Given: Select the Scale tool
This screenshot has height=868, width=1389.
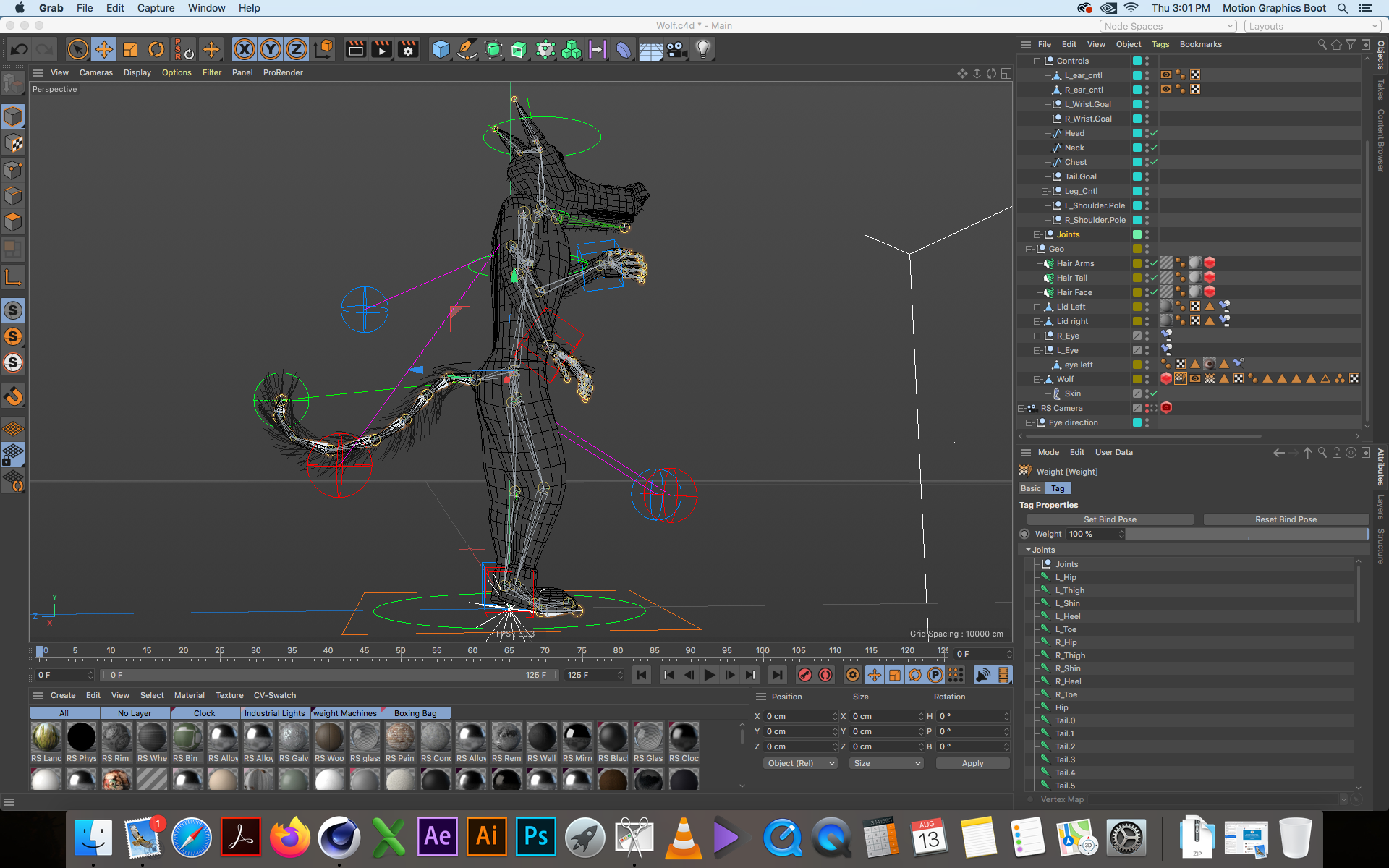Looking at the screenshot, I should (130, 49).
